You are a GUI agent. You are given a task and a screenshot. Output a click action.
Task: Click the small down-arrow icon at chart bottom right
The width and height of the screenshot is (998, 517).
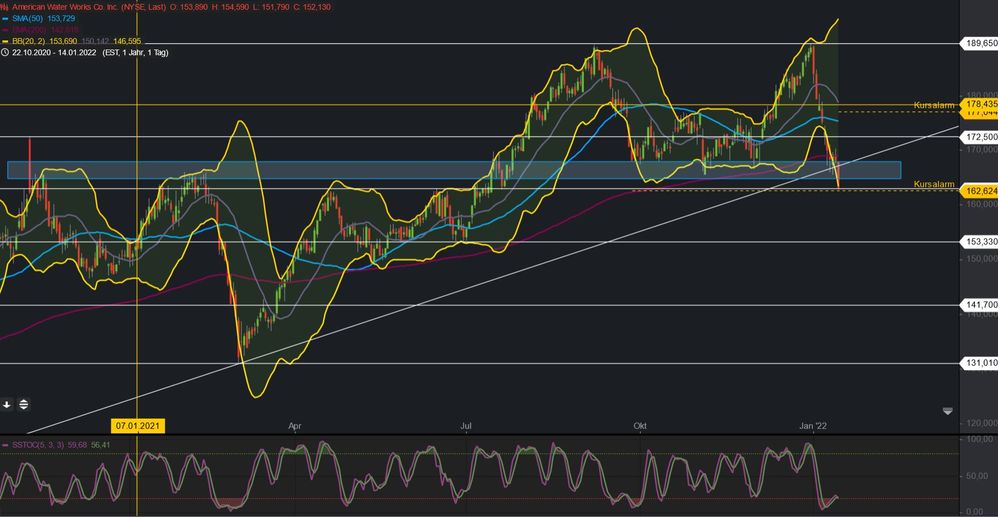click(948, 411)
